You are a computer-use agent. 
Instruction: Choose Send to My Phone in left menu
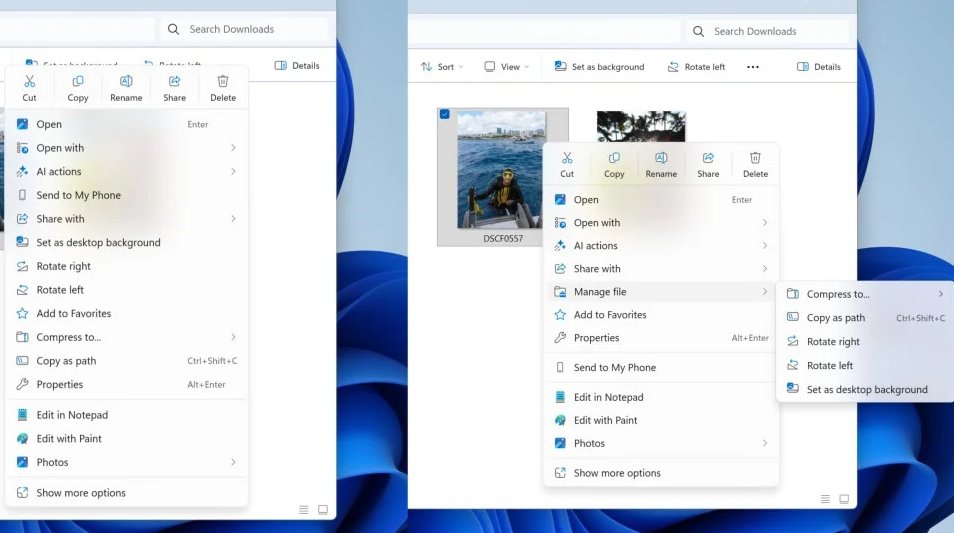click(127, 195)
